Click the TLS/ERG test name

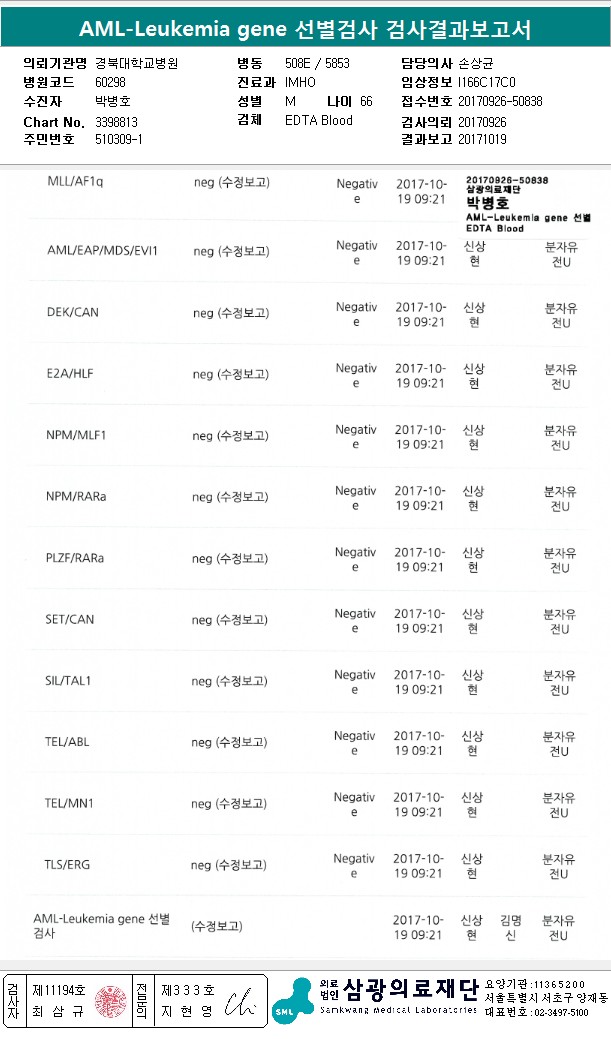(68, 864)
